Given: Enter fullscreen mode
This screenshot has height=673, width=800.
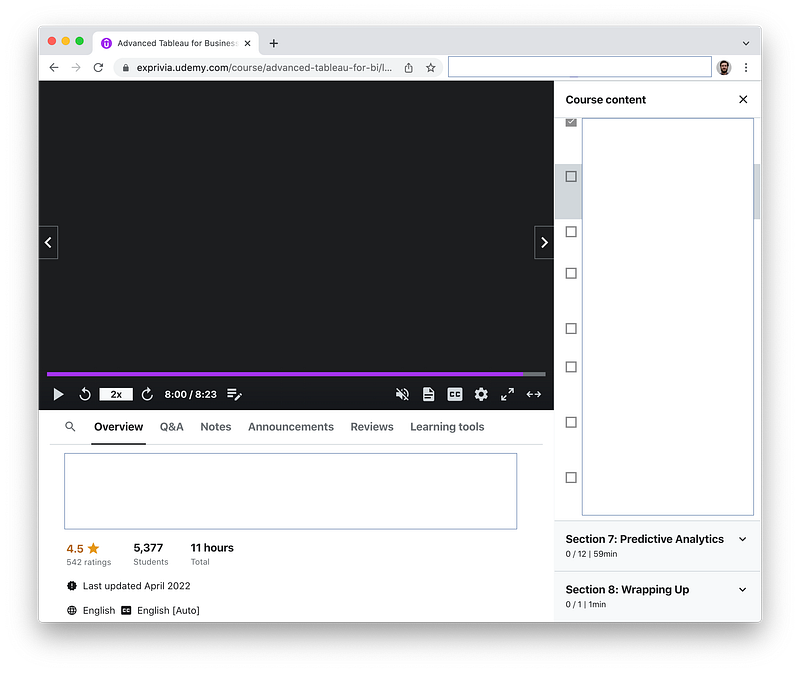Looking at the screenshot, I should 507,394.
